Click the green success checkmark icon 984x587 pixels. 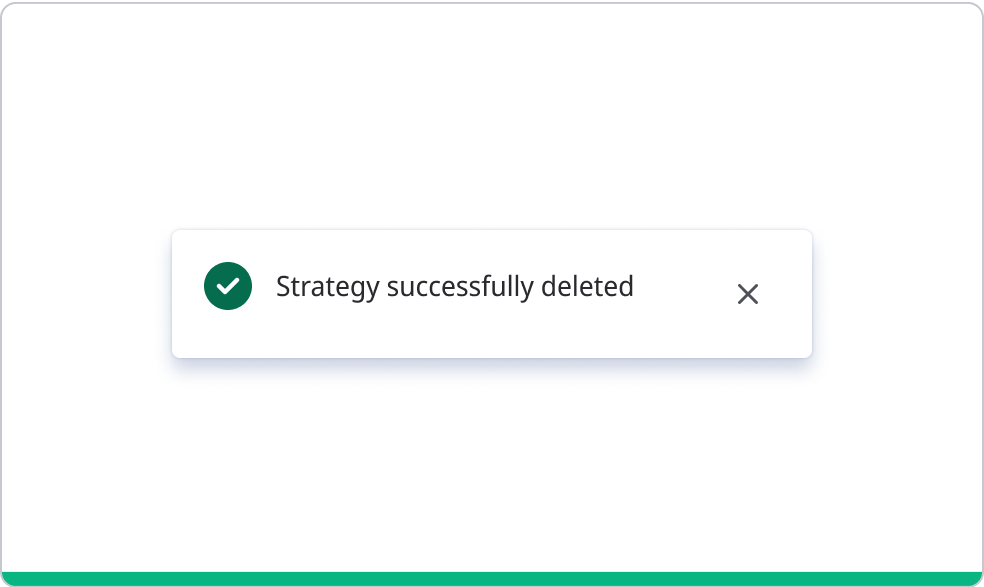pos(228,287)
